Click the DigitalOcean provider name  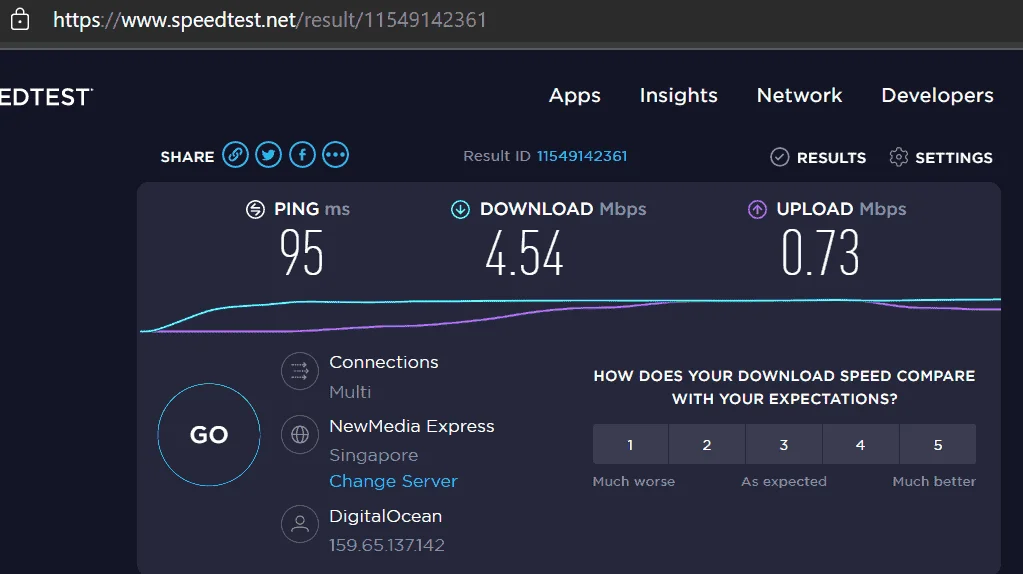(385, 517)
